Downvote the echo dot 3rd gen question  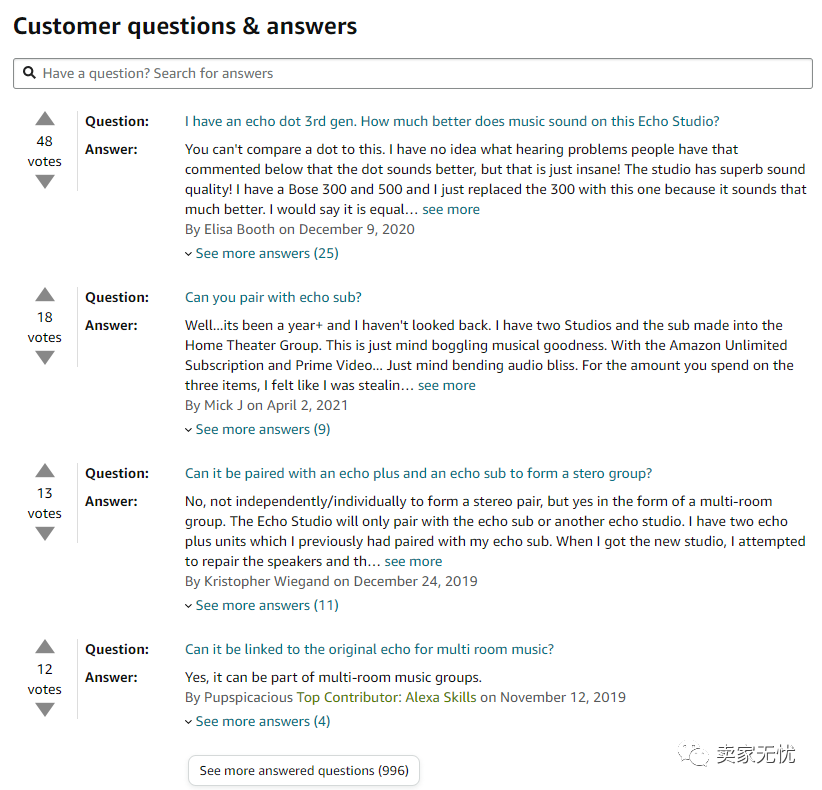click(45, 182)
